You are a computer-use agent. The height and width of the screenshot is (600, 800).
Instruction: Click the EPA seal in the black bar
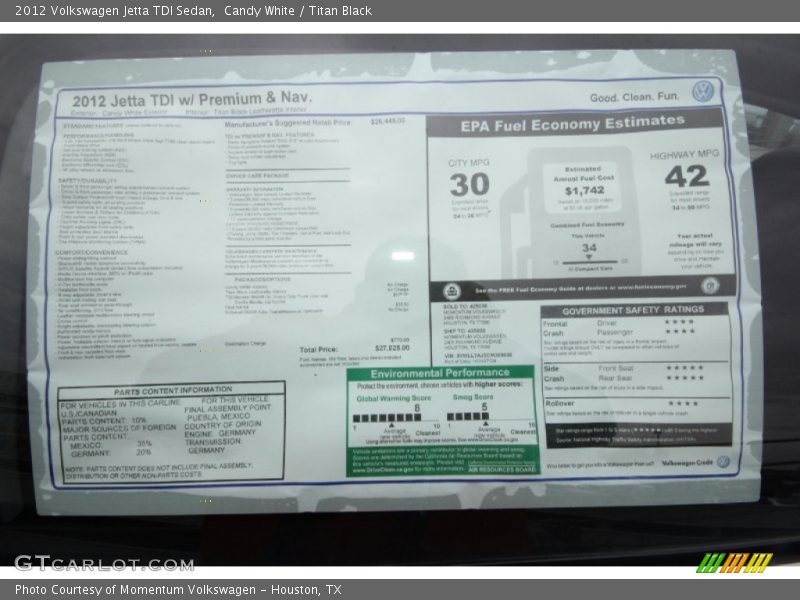point(451,291)
